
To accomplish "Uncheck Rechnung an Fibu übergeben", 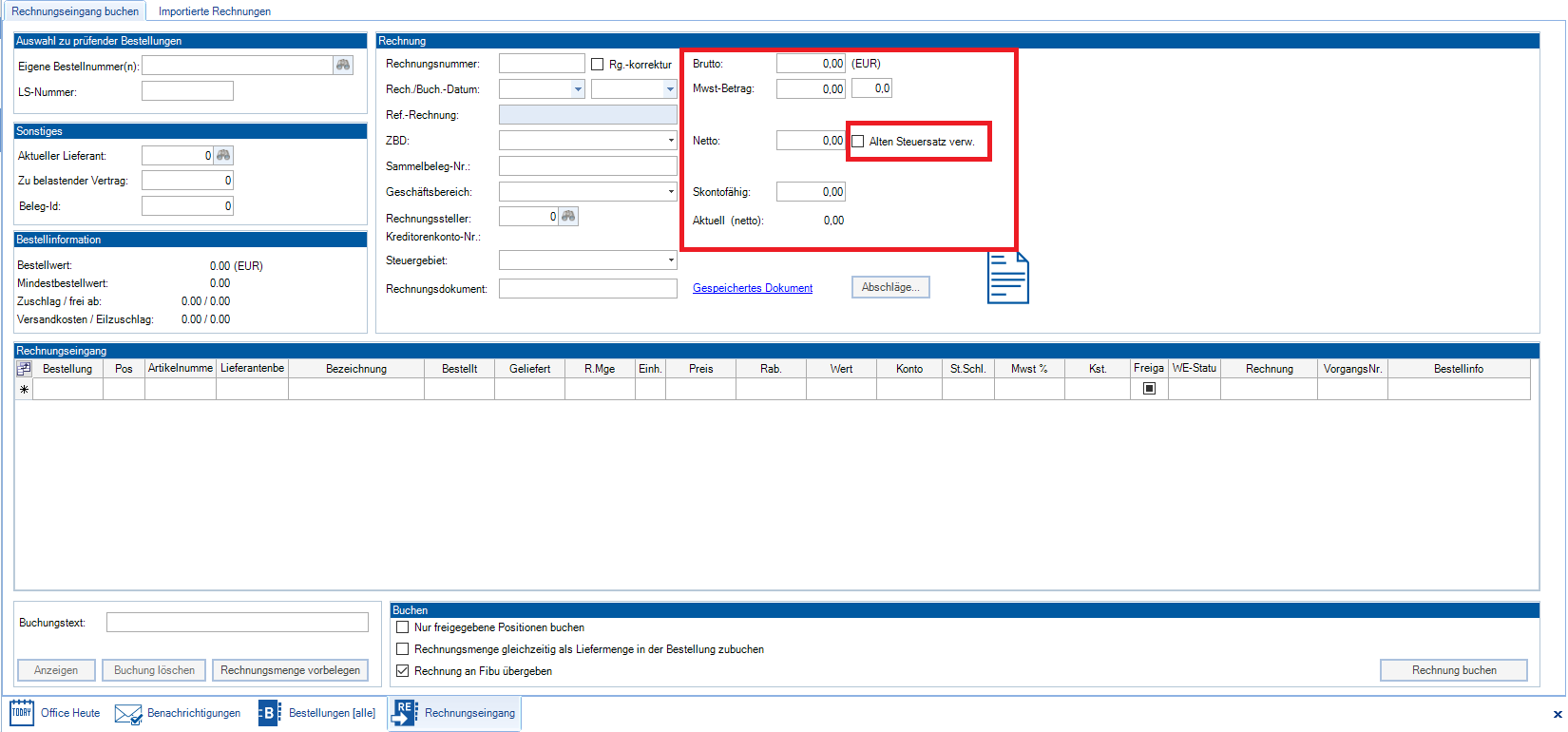I will click(403, 671).
